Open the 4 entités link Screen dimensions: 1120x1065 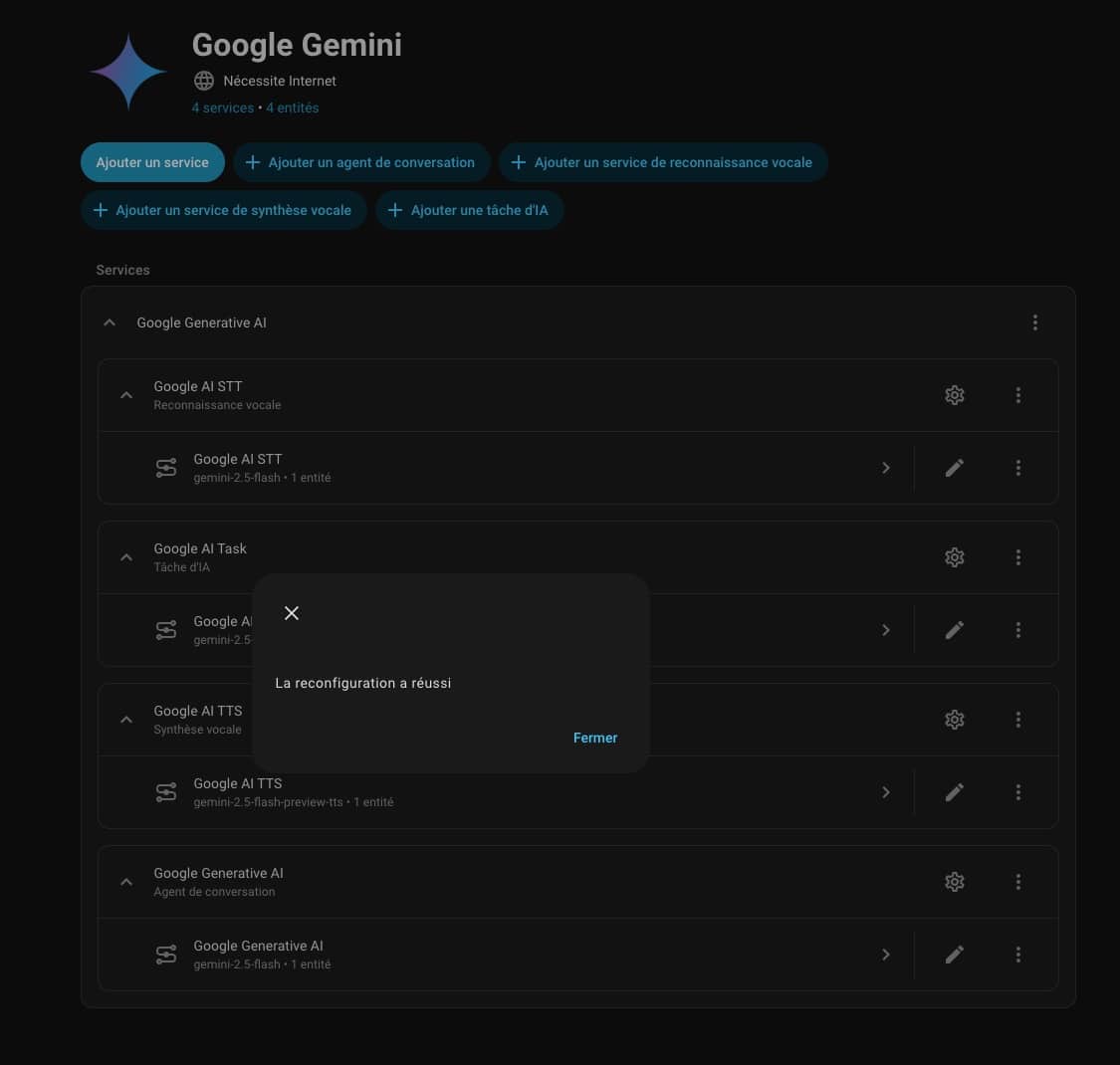[293, 107]
